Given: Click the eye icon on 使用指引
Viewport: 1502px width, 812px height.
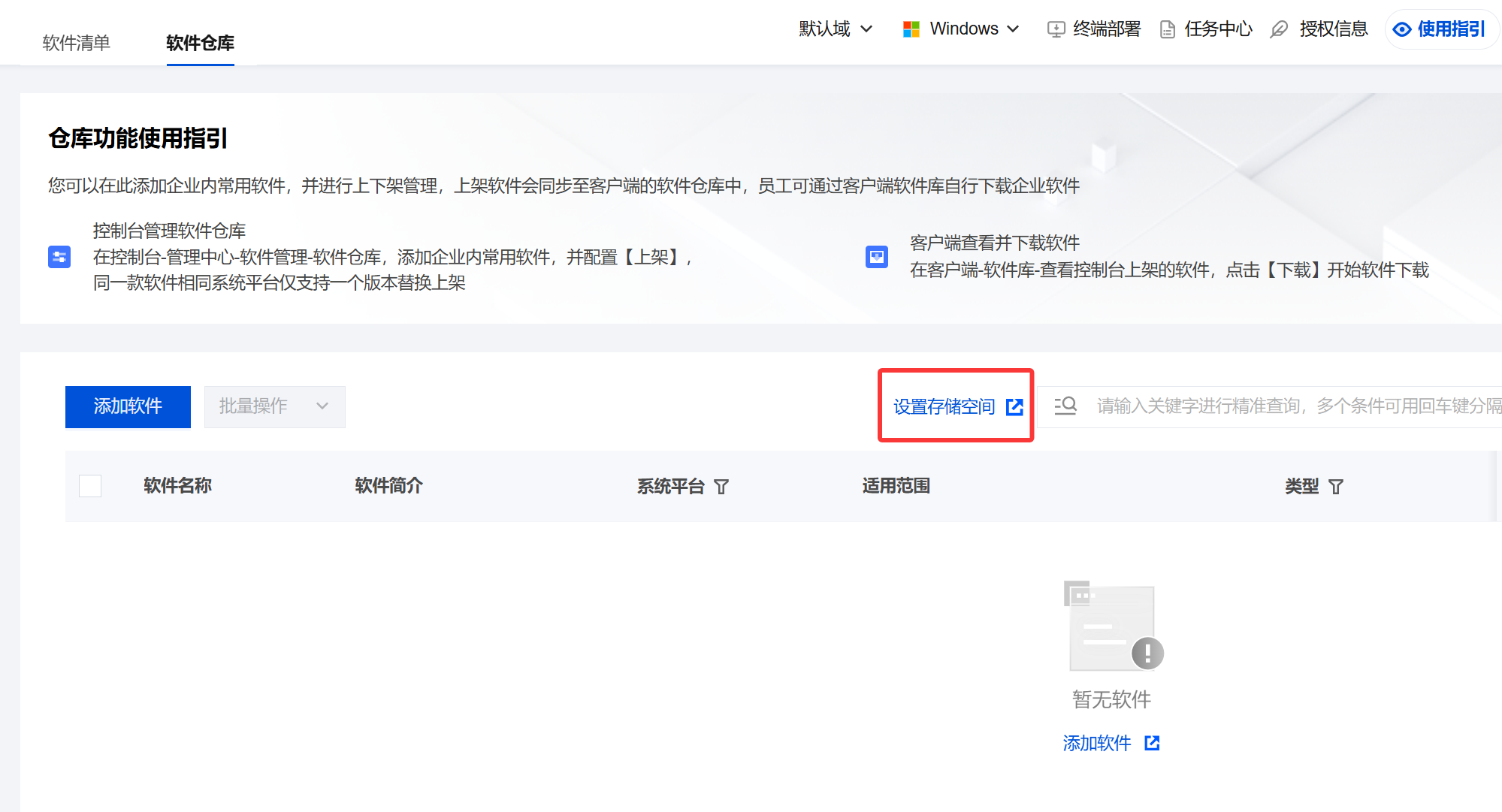Looking at the screenshot, I should click(x=1401, y=29).
